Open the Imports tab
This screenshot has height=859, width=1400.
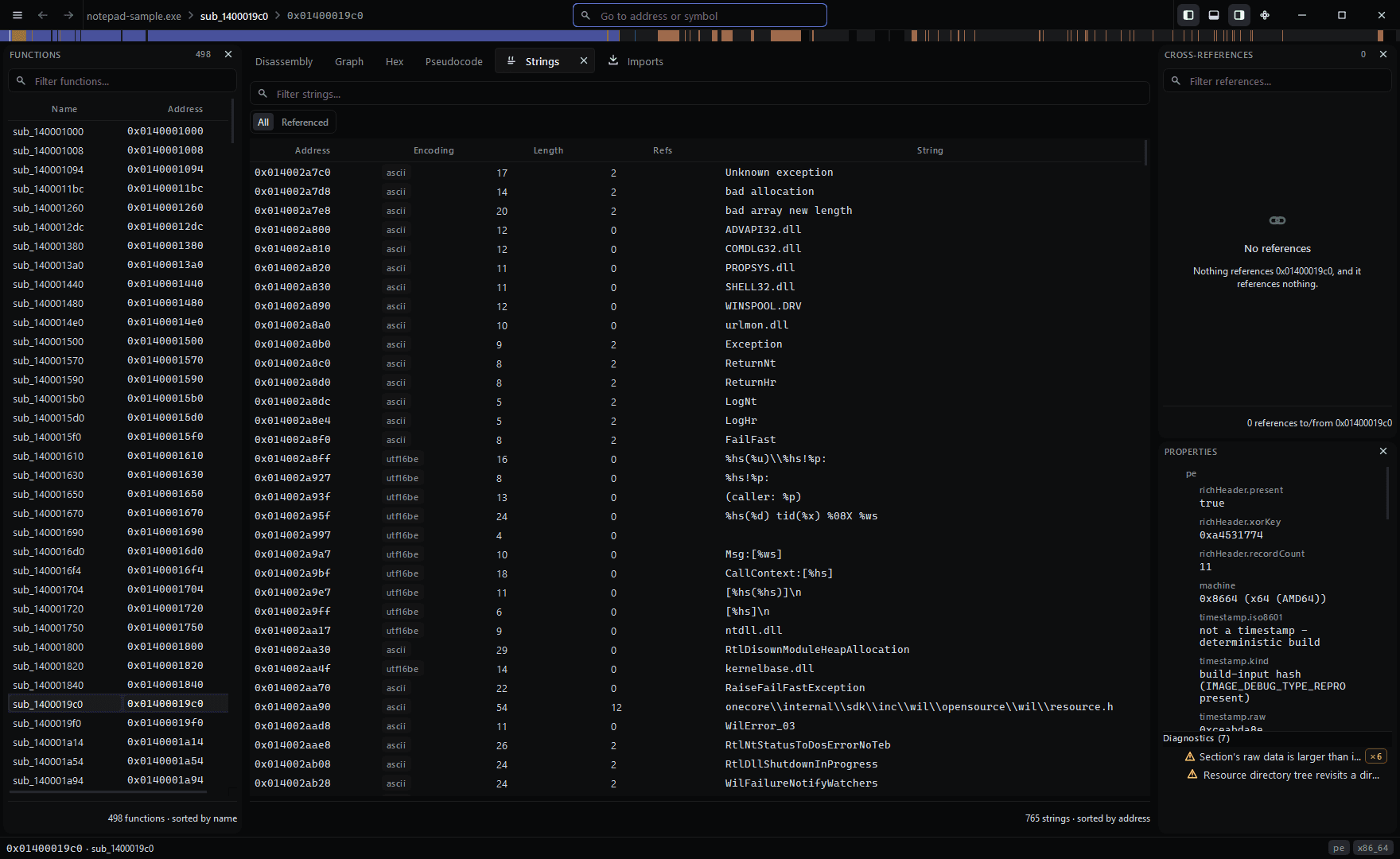(636, 61)
